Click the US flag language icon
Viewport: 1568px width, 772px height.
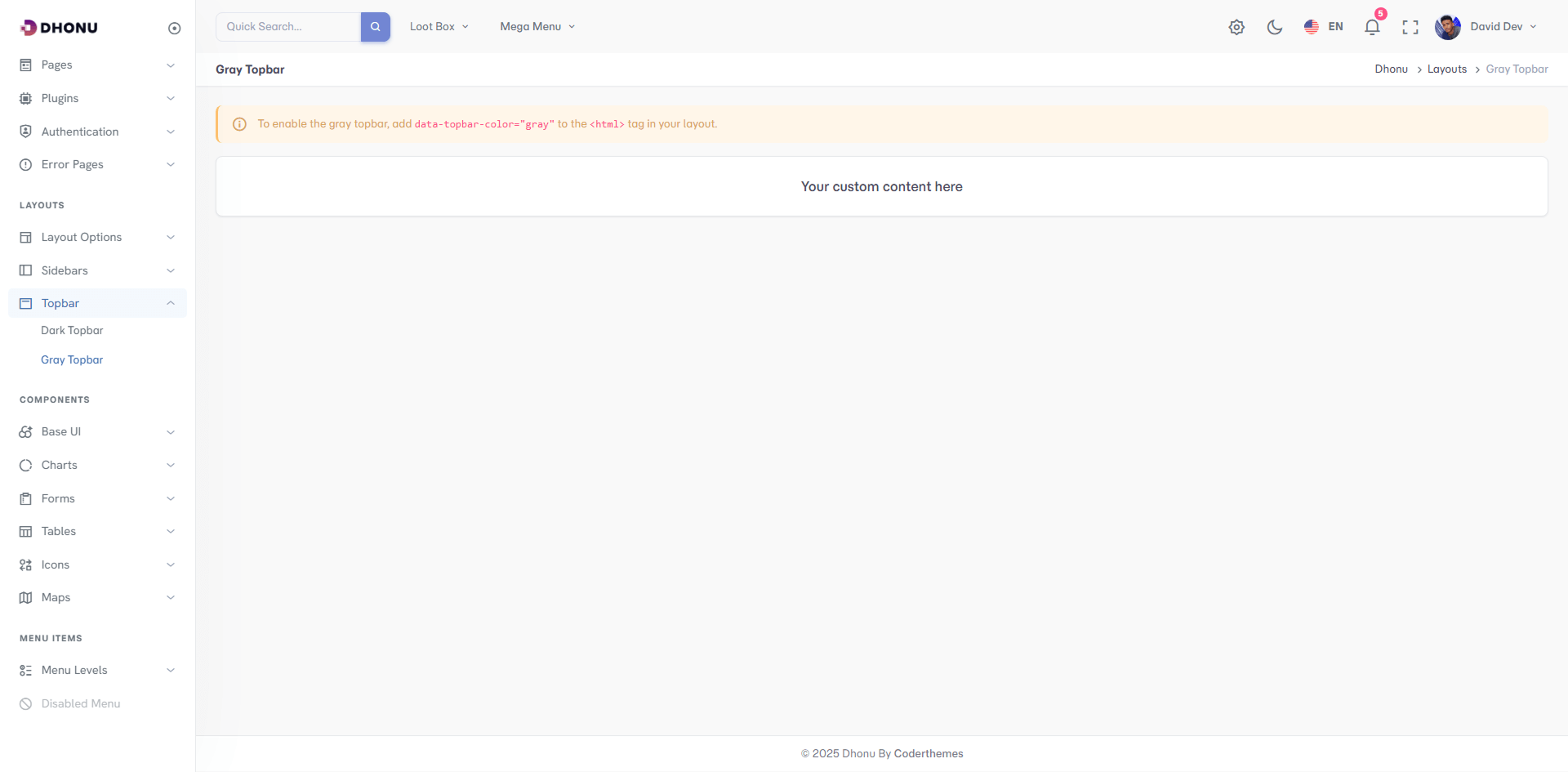[1312, 27]
